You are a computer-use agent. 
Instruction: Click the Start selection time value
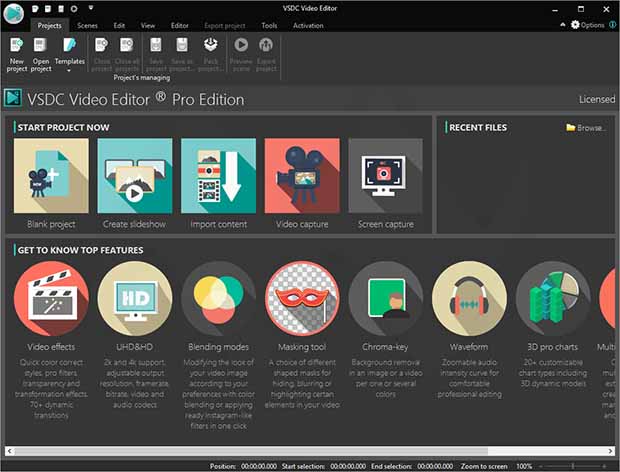pos(348,466)
